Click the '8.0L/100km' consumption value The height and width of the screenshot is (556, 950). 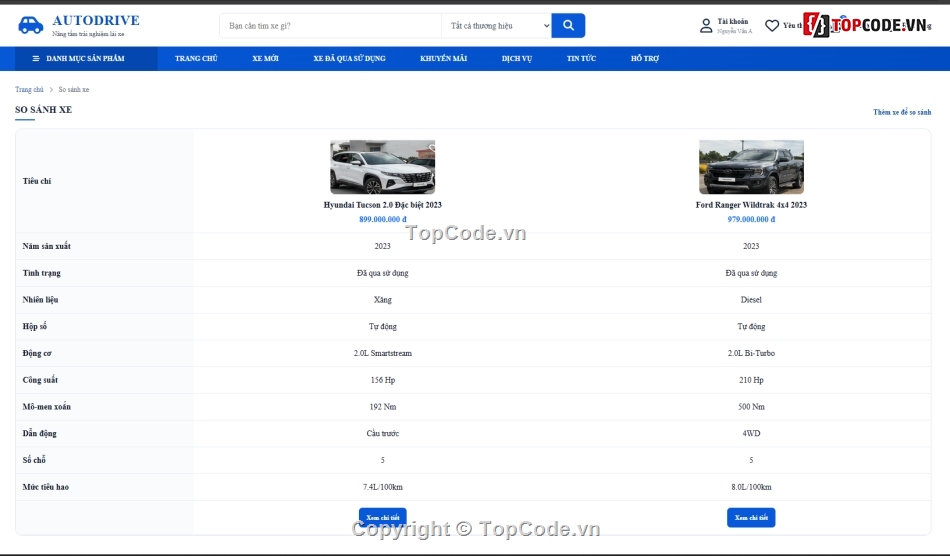[x=751, y=487]
